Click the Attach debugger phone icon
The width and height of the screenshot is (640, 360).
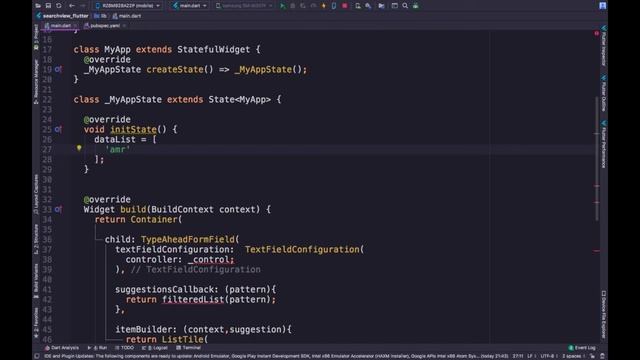[334, 6]
